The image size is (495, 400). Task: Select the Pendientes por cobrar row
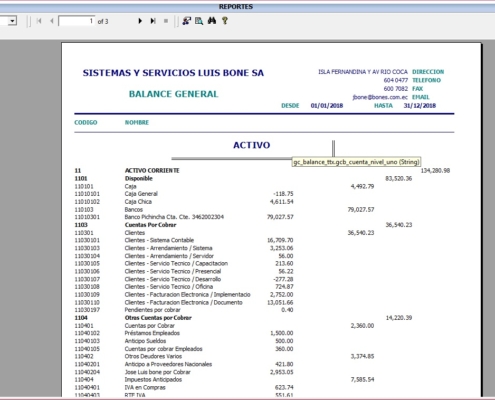(x=184, y=310)
